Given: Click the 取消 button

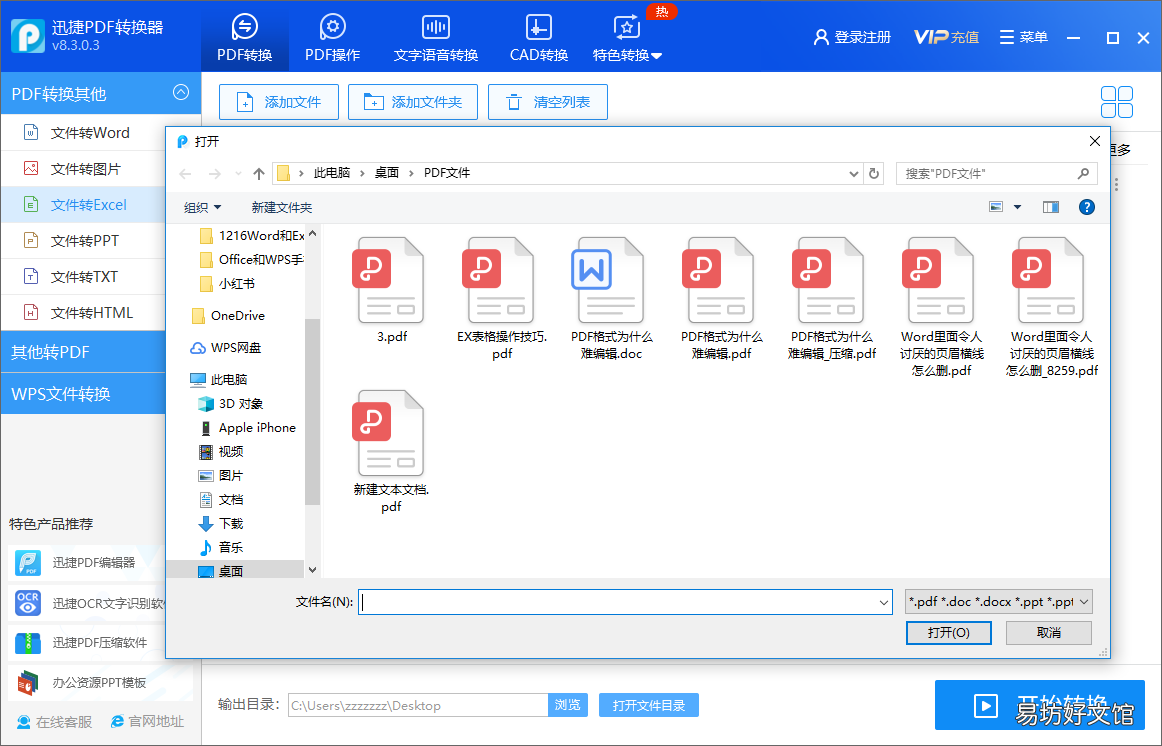Looking at the screenshot, I should coord(1049,633).
